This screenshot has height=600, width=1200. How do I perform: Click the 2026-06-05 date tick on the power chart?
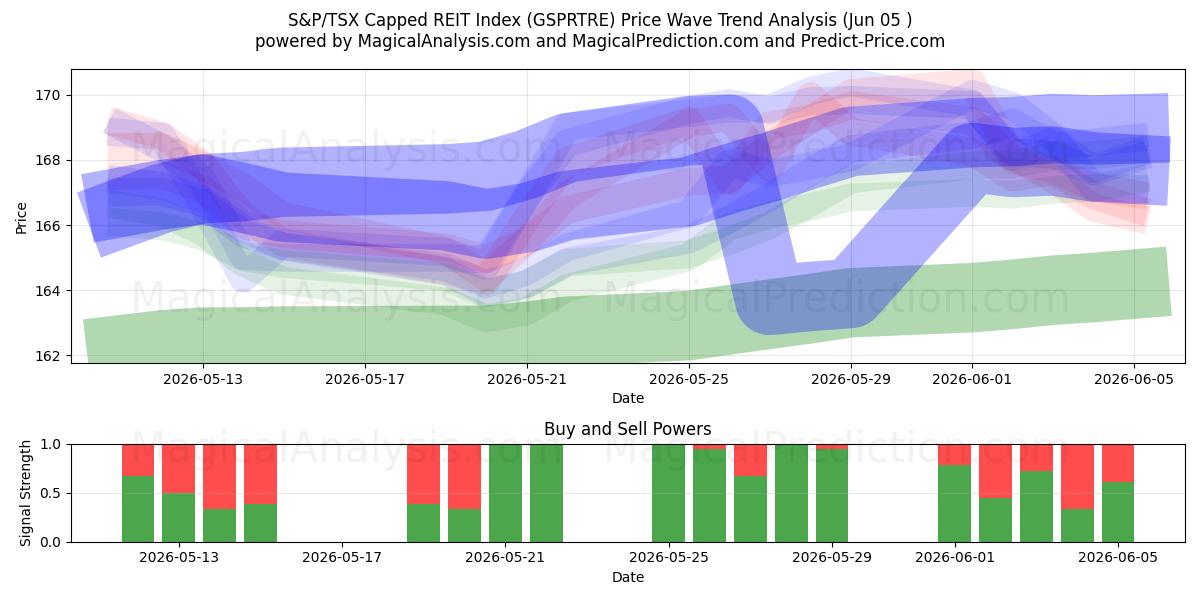1118,558
